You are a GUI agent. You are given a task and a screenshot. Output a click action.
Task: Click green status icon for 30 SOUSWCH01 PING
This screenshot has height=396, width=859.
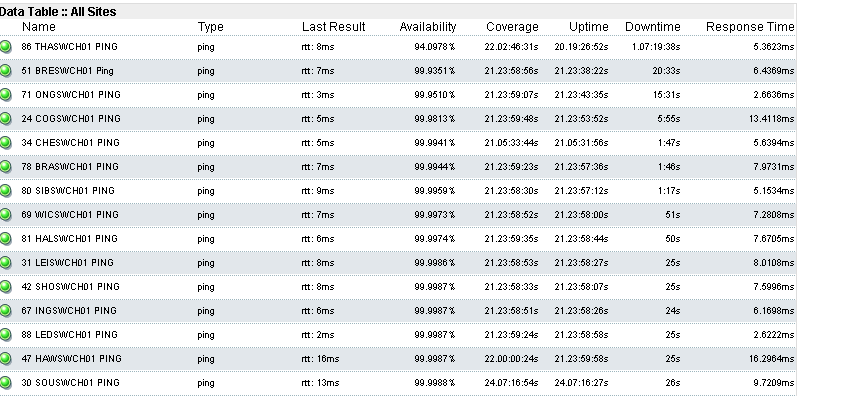point(5,382)
